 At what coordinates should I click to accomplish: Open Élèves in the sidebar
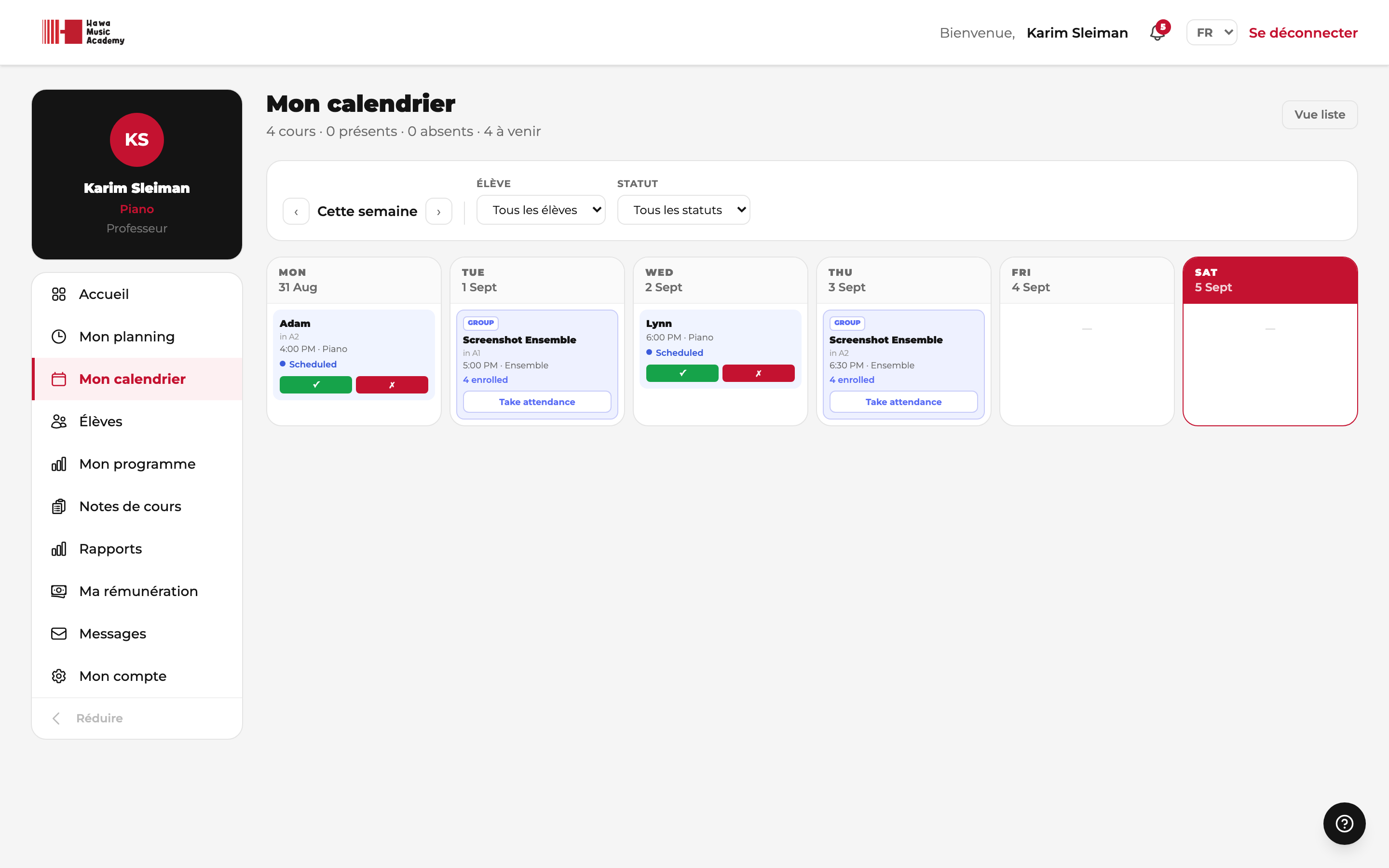137,421
